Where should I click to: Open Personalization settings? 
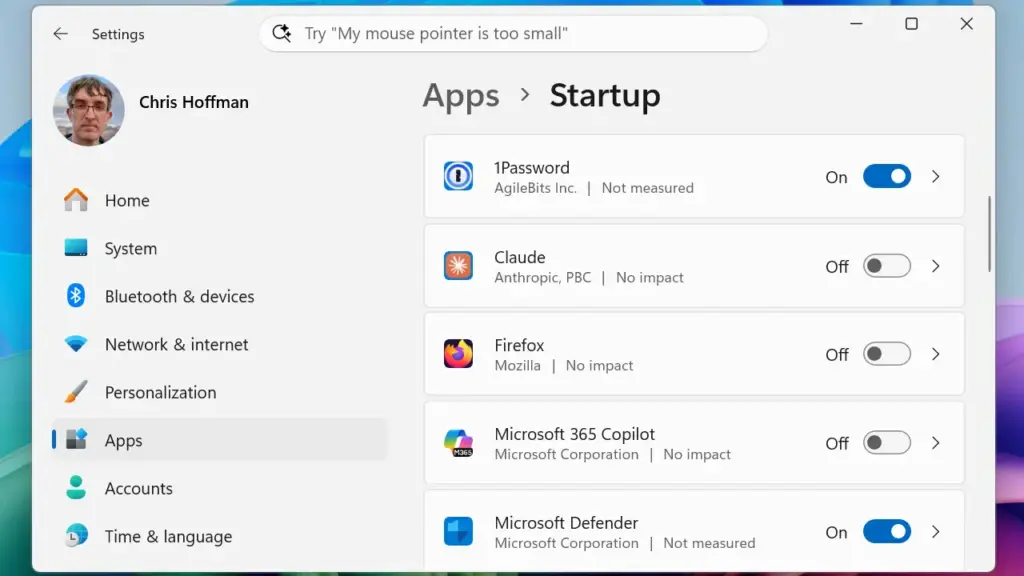(219, 392)
